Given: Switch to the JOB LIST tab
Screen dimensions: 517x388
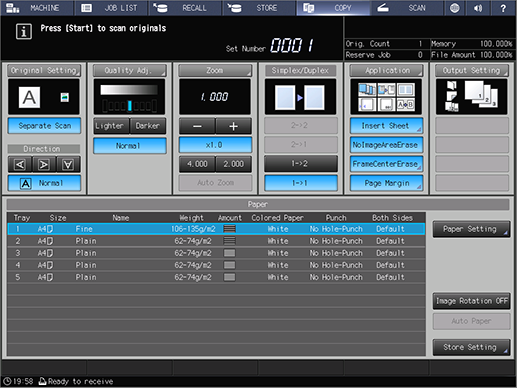Looking at the screenshot, I should 111,8.
